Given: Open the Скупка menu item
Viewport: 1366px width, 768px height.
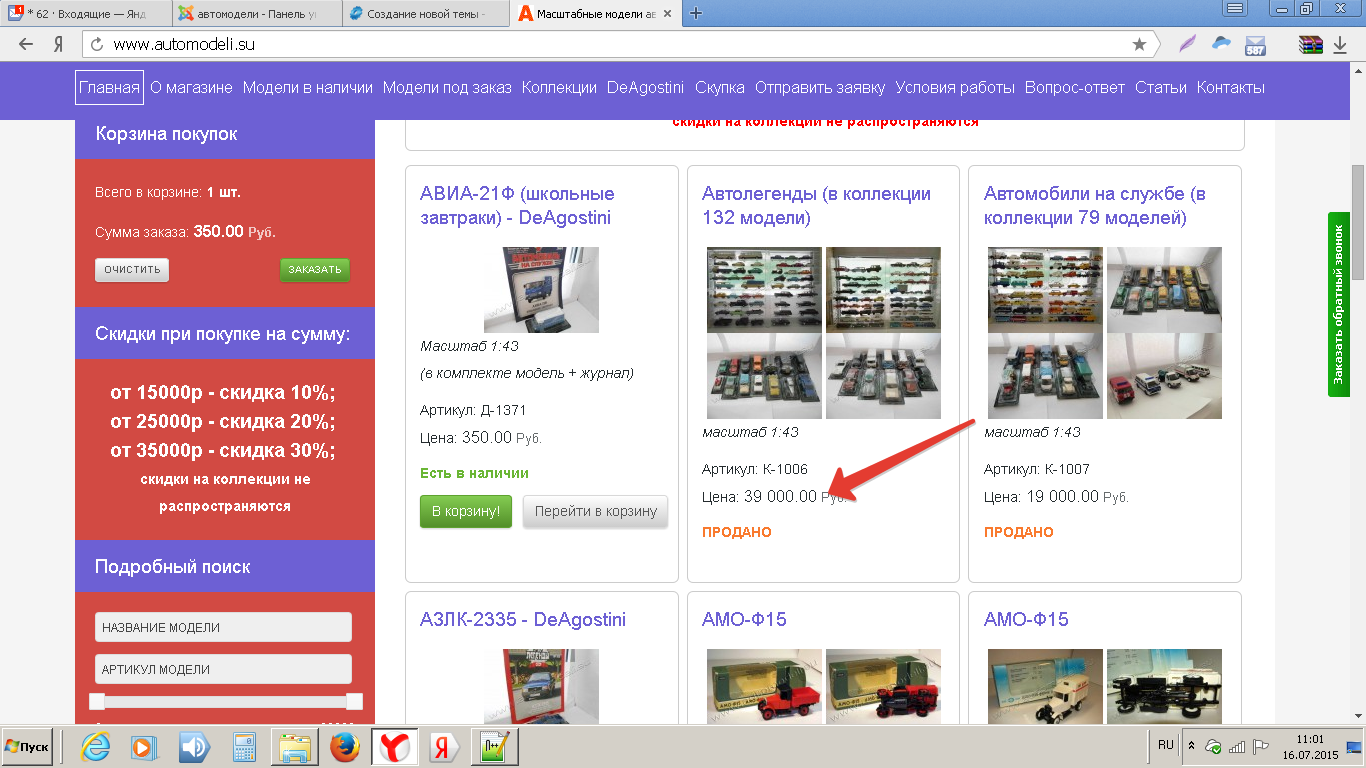Looking at the screenshot, I should 720,87.
